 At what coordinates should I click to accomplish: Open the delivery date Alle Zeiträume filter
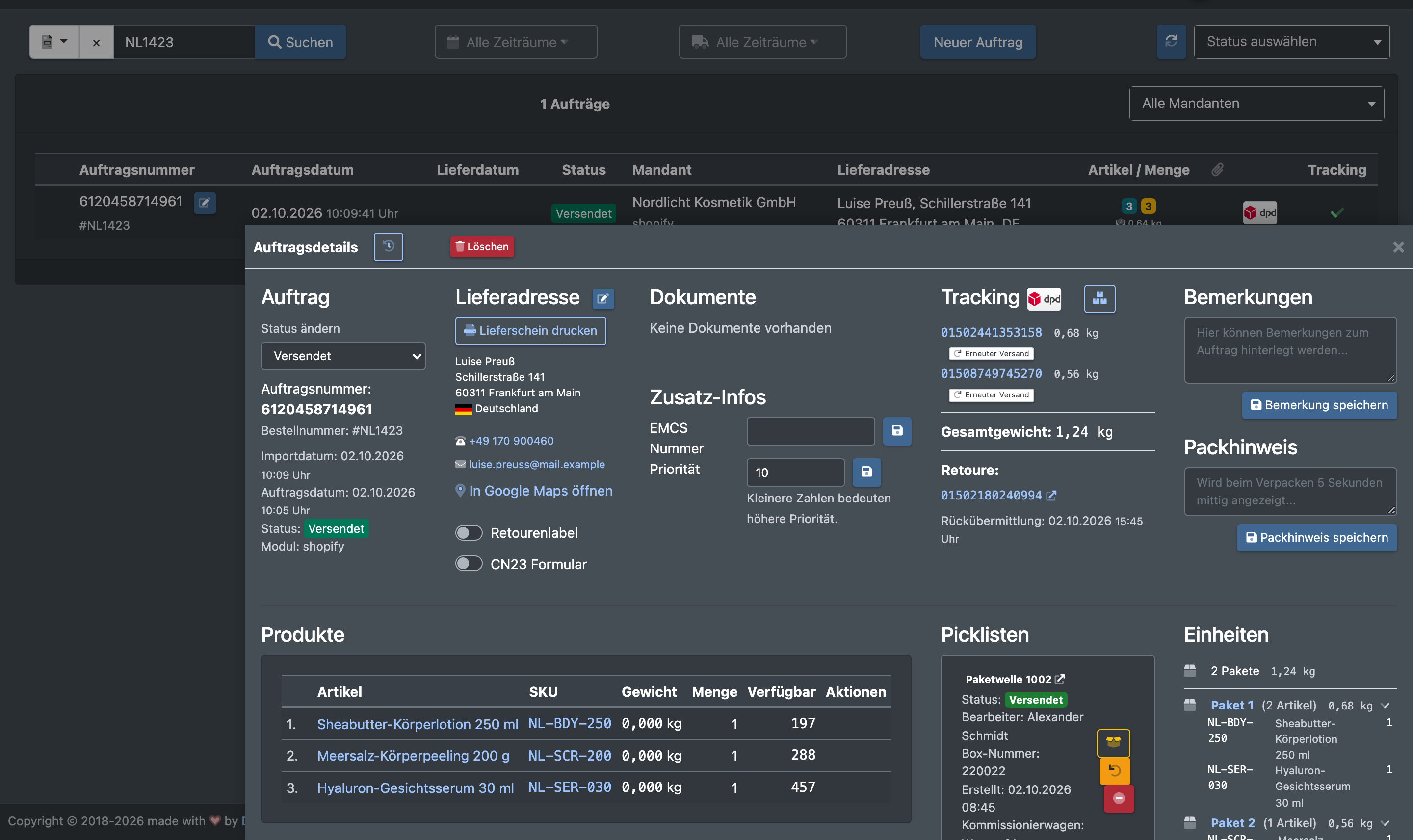tap(762, 42)
